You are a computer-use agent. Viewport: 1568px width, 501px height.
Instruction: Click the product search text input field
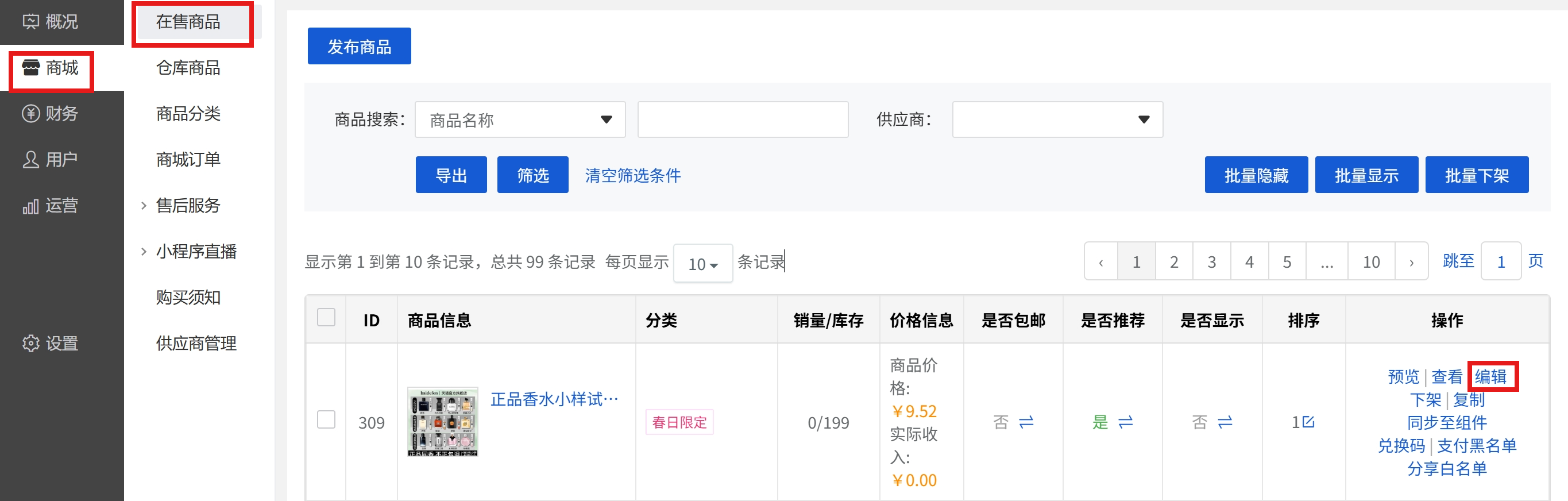(x=742, y=120)
